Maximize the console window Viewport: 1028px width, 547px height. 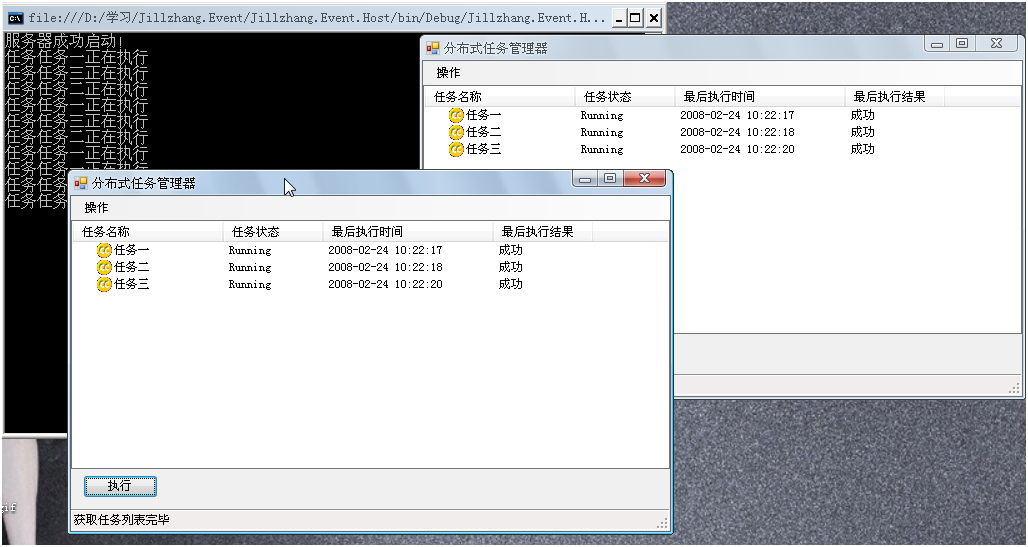(x=634, y=18)
